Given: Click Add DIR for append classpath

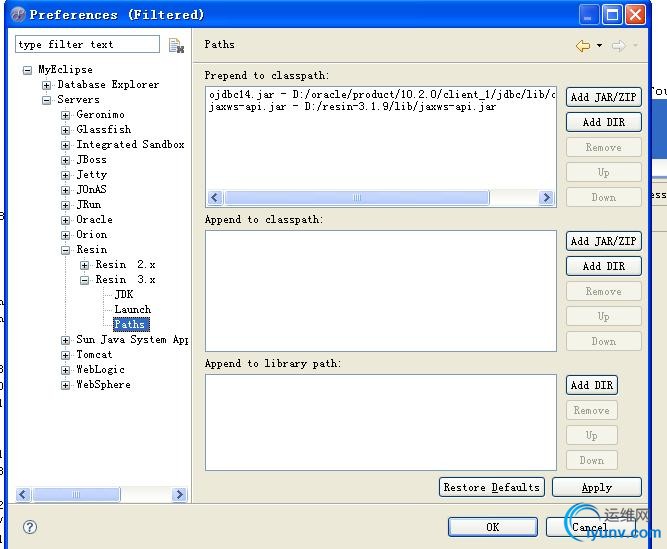Looking at the screenshot, I should click(604, 266).
